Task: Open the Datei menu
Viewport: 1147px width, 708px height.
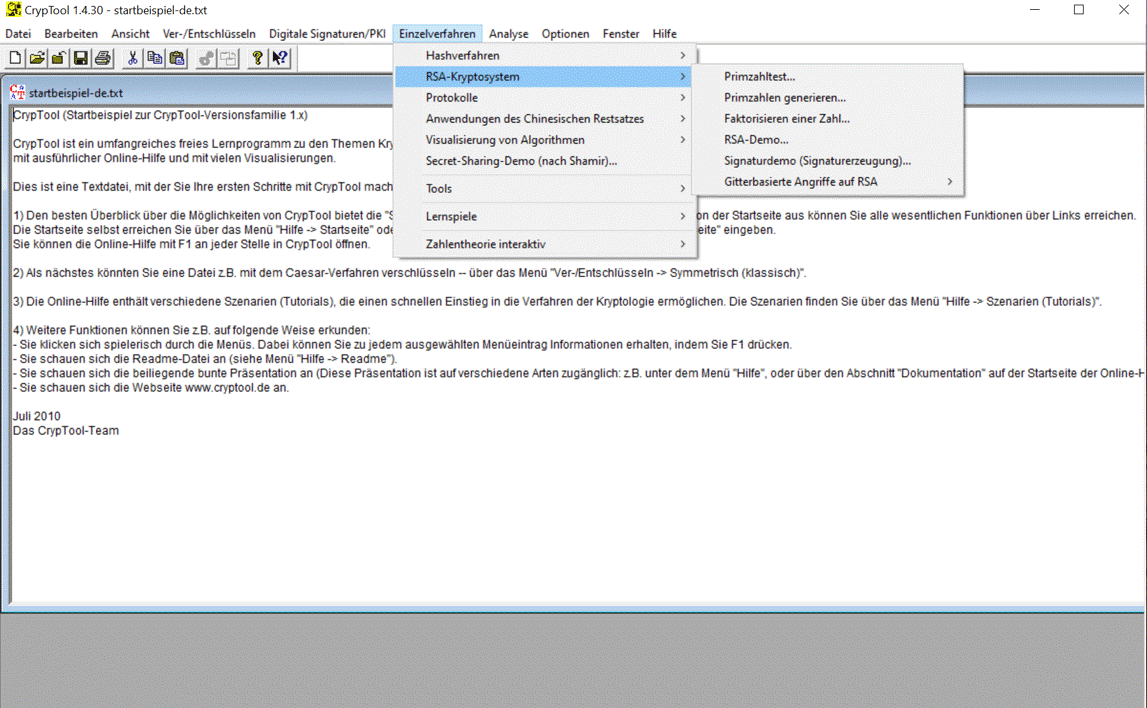Action: tap(18, 34)
